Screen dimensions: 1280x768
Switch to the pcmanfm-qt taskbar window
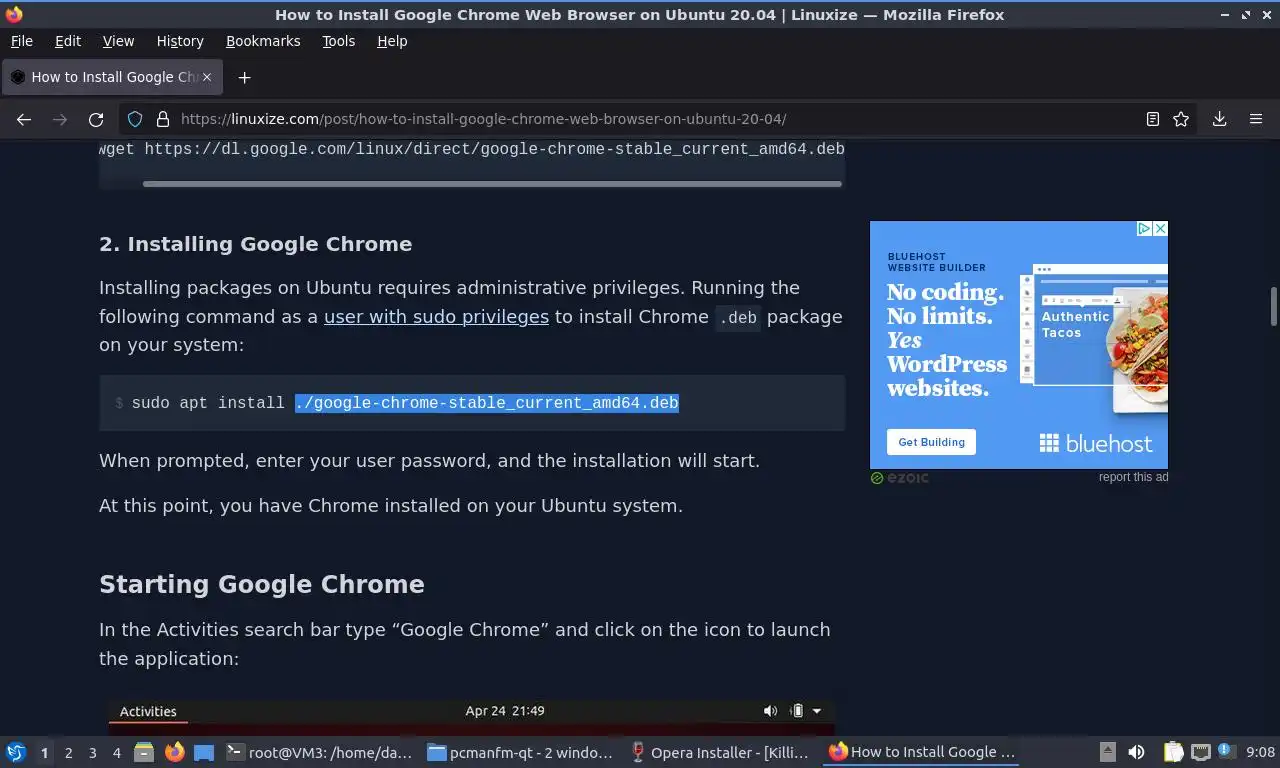point(521,752)
